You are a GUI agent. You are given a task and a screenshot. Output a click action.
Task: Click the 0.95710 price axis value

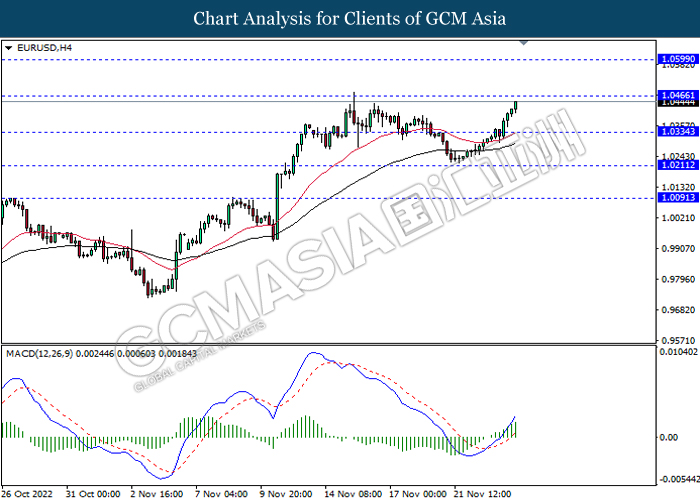[x=679, y=340]
